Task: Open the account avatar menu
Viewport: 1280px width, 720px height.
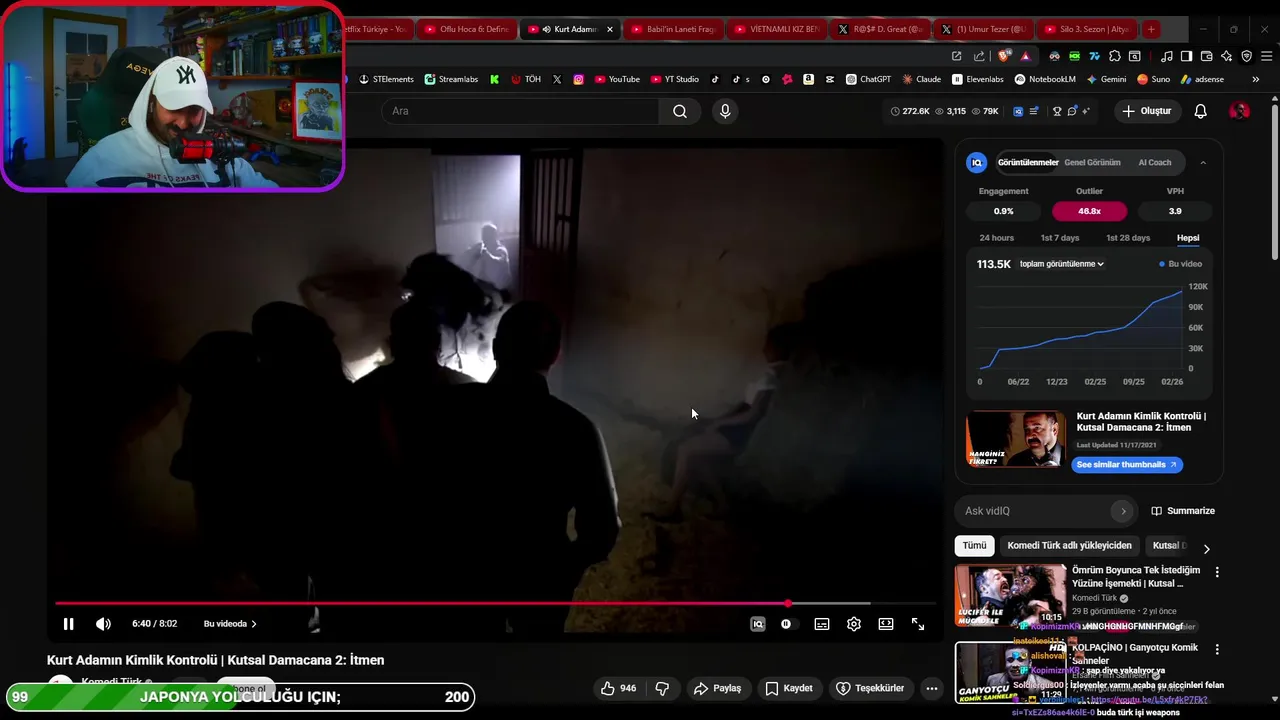Action: [1239, 111]
